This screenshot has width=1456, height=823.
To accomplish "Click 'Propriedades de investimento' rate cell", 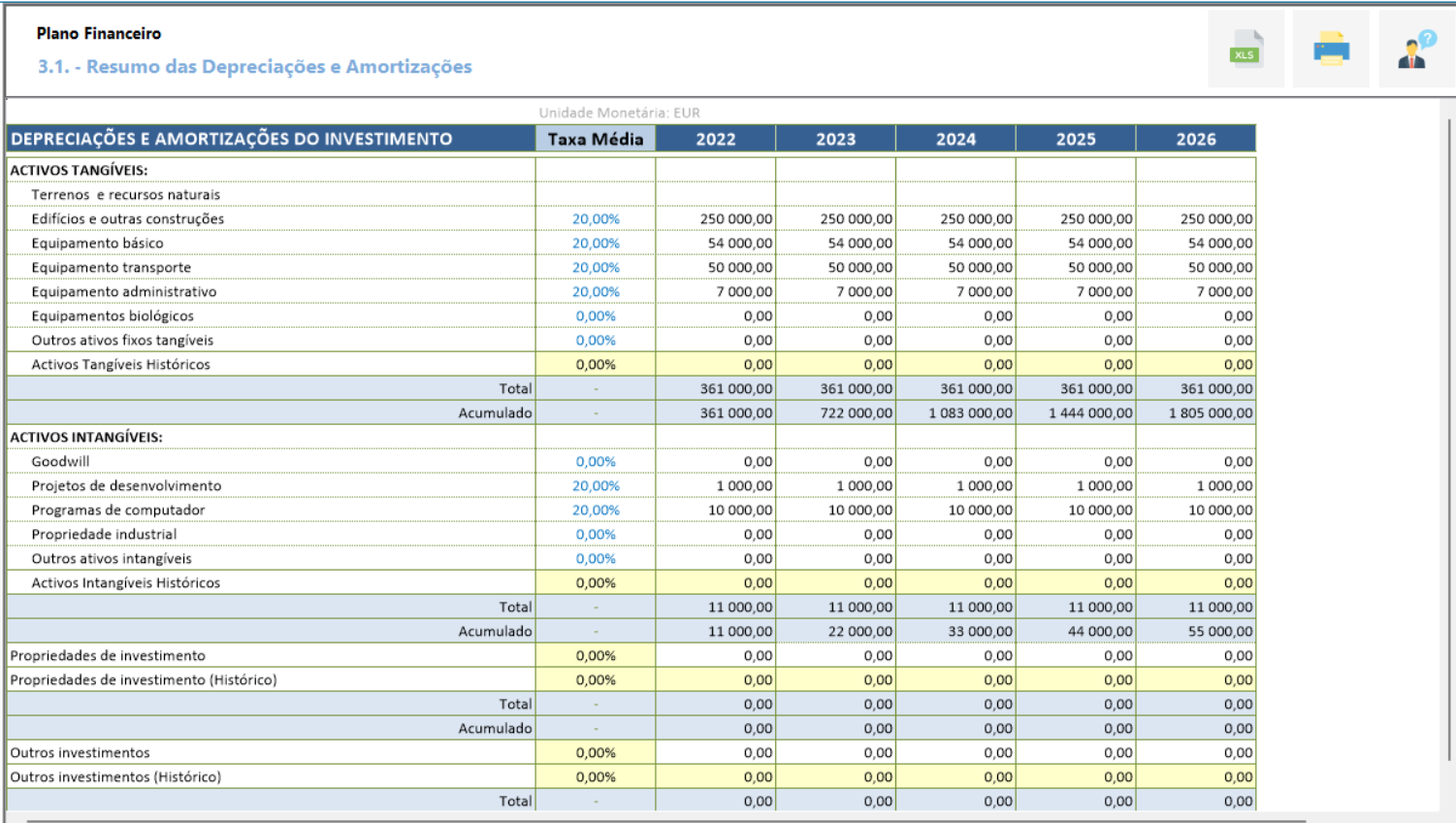I will [x=596, y=656].
